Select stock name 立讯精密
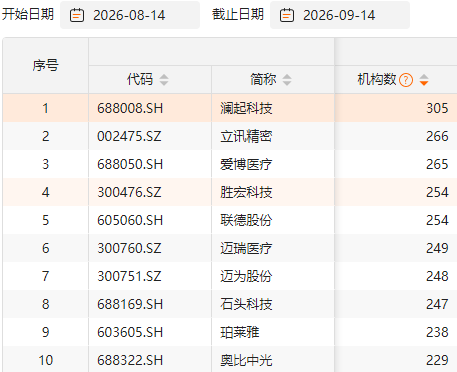The image size is (457, 372). pos(246,136)
